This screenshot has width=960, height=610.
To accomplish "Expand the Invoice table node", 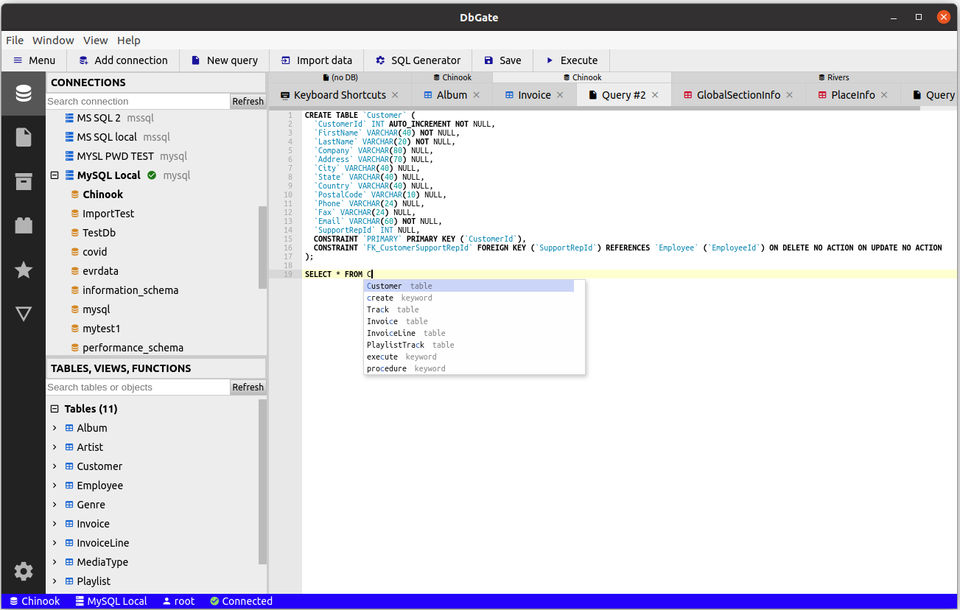I will [55, 524].
